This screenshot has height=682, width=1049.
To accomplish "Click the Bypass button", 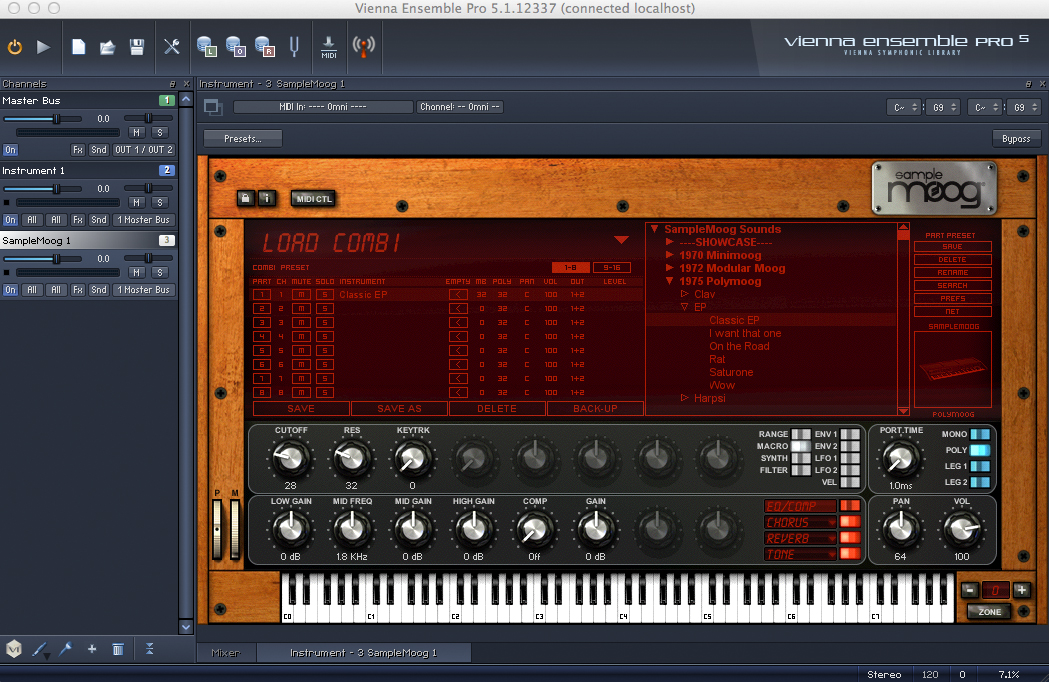I will pos(1015,139).
